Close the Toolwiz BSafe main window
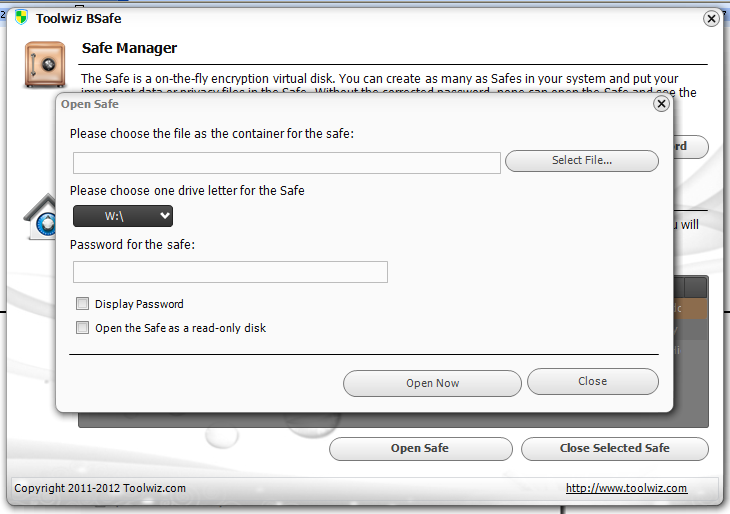This screenshot has height=514, width=730. pos(711,19)
